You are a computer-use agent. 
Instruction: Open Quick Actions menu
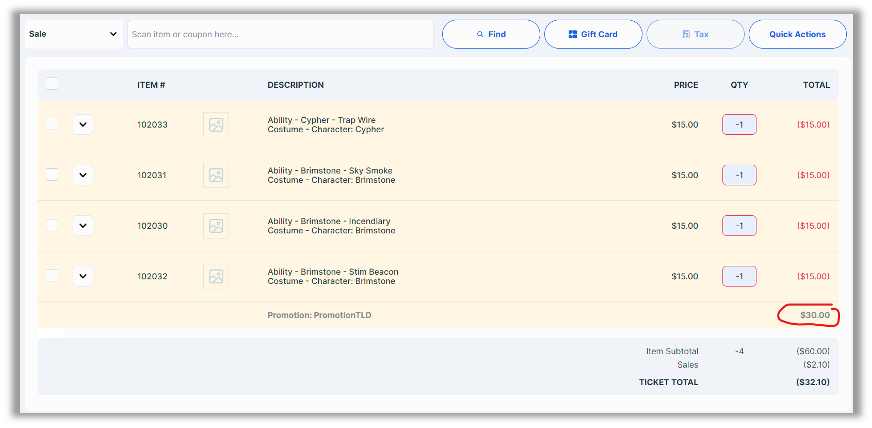click(x=797, y=34)
